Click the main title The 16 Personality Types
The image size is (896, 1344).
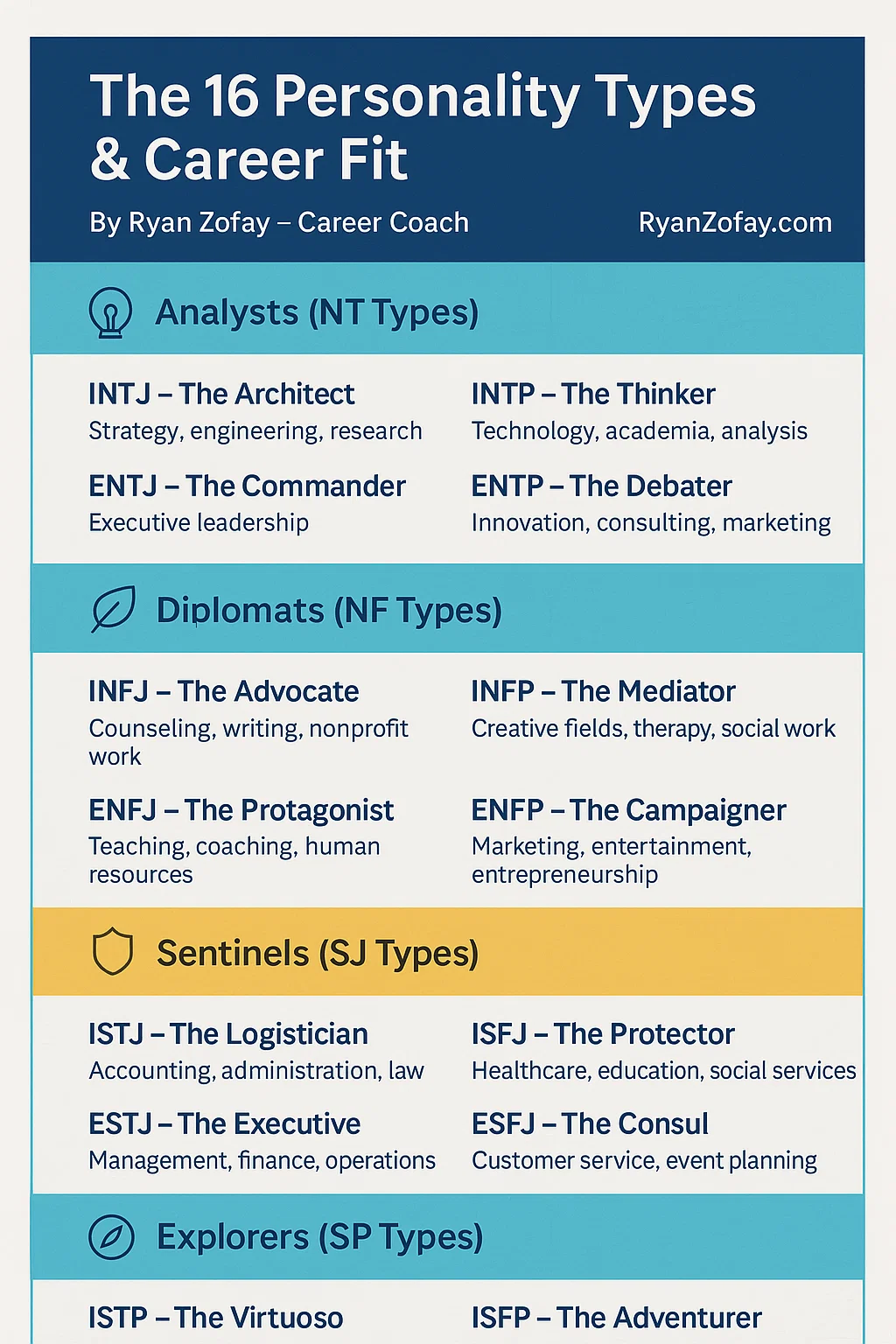click(x=423, y=96)
